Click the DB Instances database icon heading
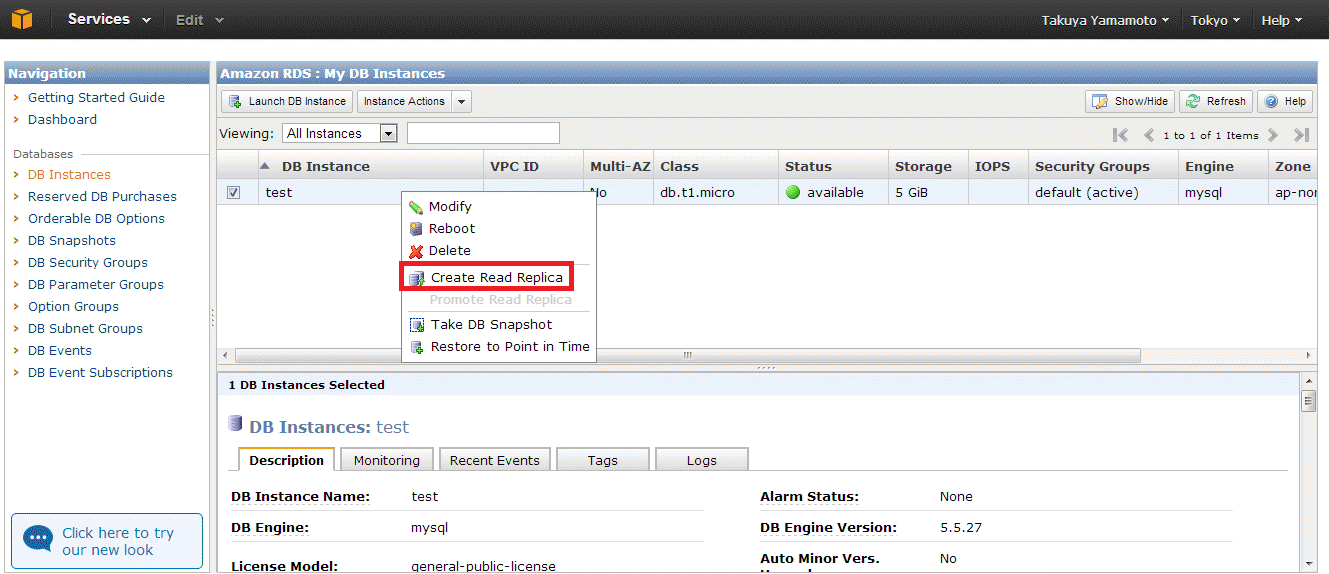Screen dimensions: 1329x574 [236, 424]
